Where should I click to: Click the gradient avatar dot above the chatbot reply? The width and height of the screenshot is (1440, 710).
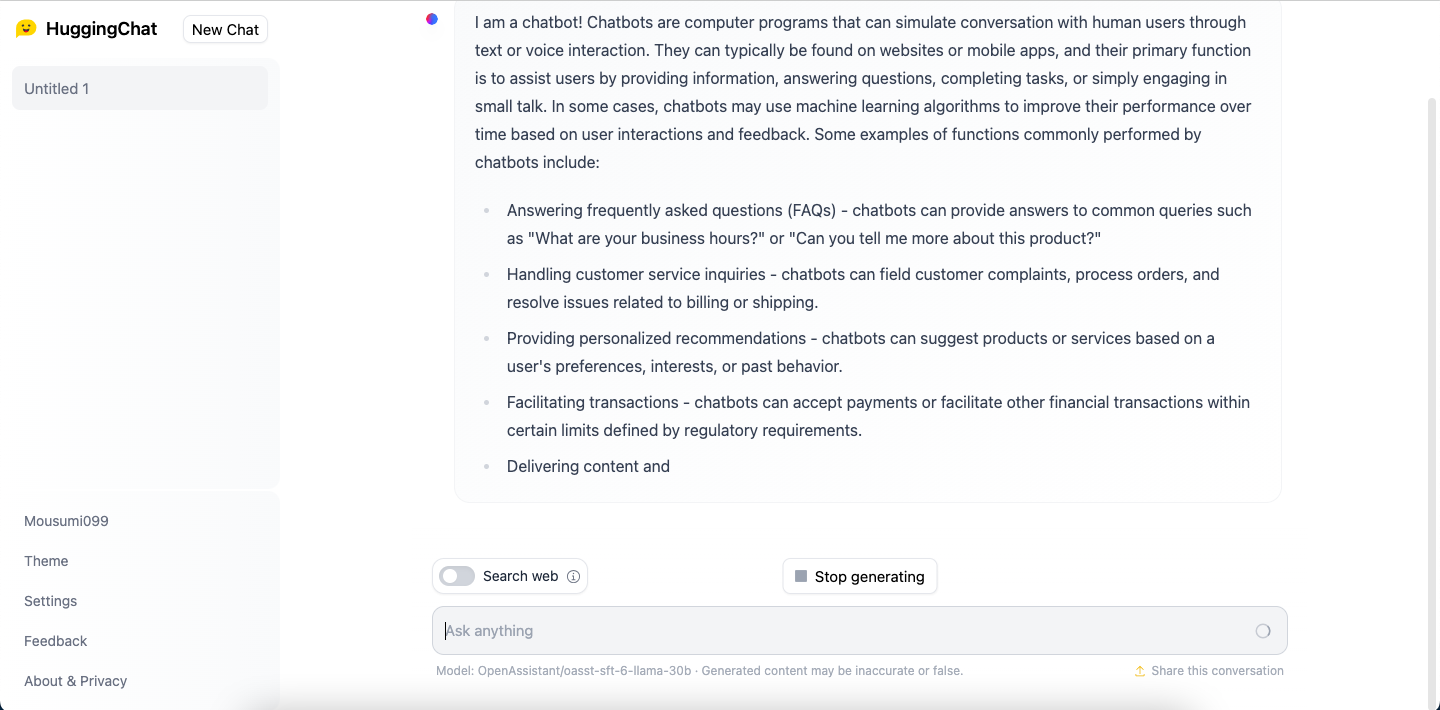point(431,18)
